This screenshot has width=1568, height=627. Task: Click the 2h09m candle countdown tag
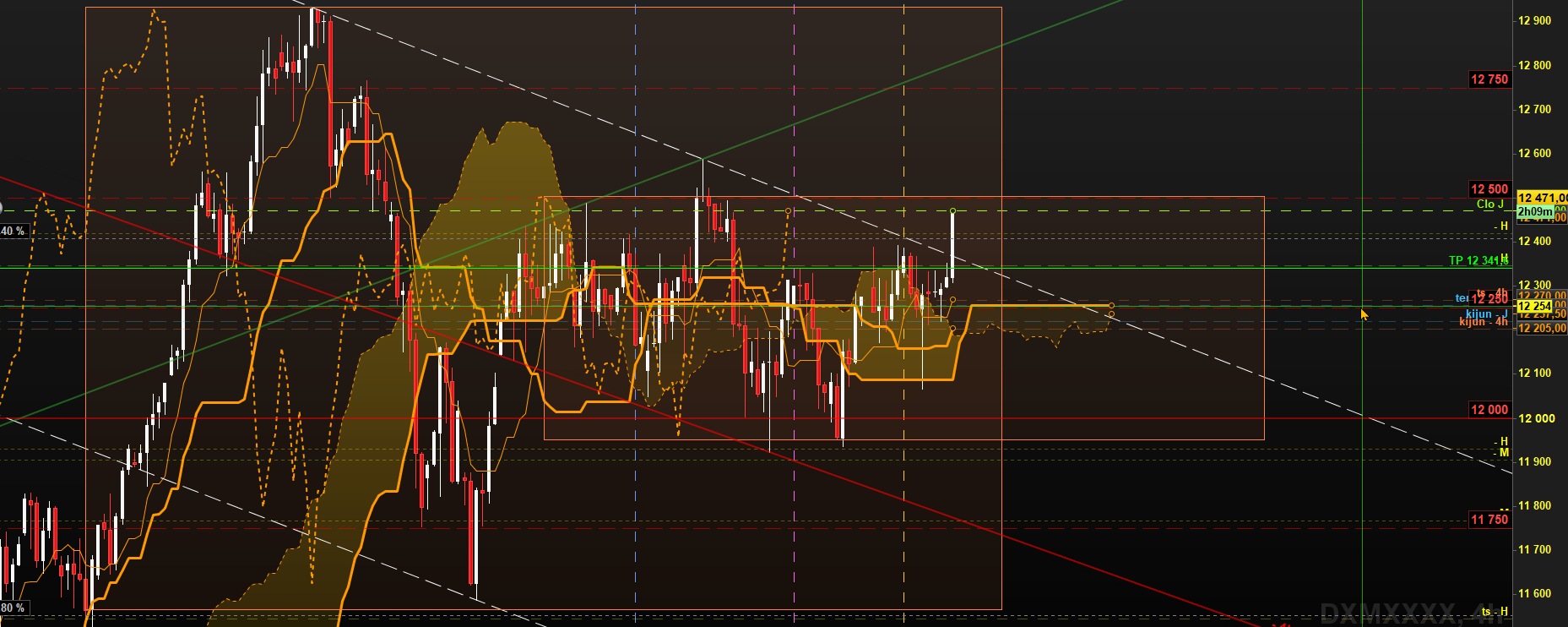click(x=1534, y=211)
